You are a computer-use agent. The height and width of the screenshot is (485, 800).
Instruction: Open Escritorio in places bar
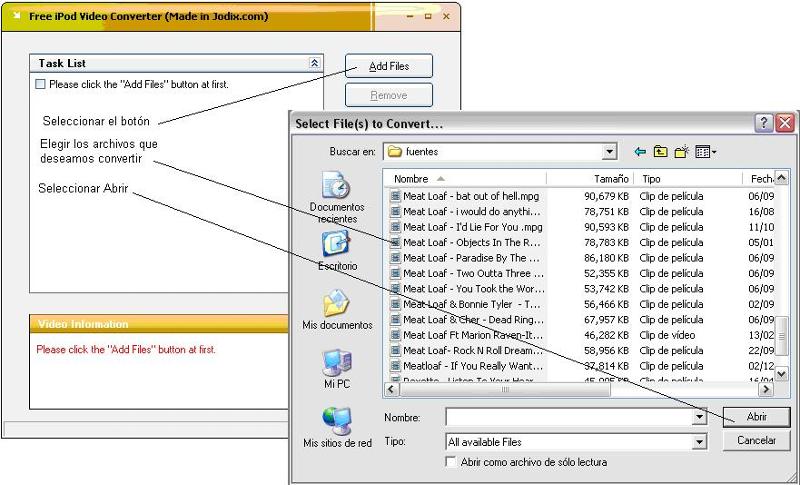pyautogui.click(x=337, y=250)
